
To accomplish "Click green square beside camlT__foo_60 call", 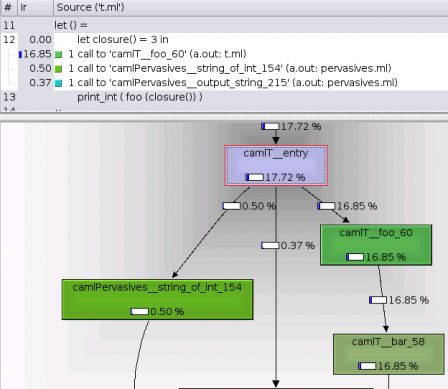I will [x=58, y=54].
